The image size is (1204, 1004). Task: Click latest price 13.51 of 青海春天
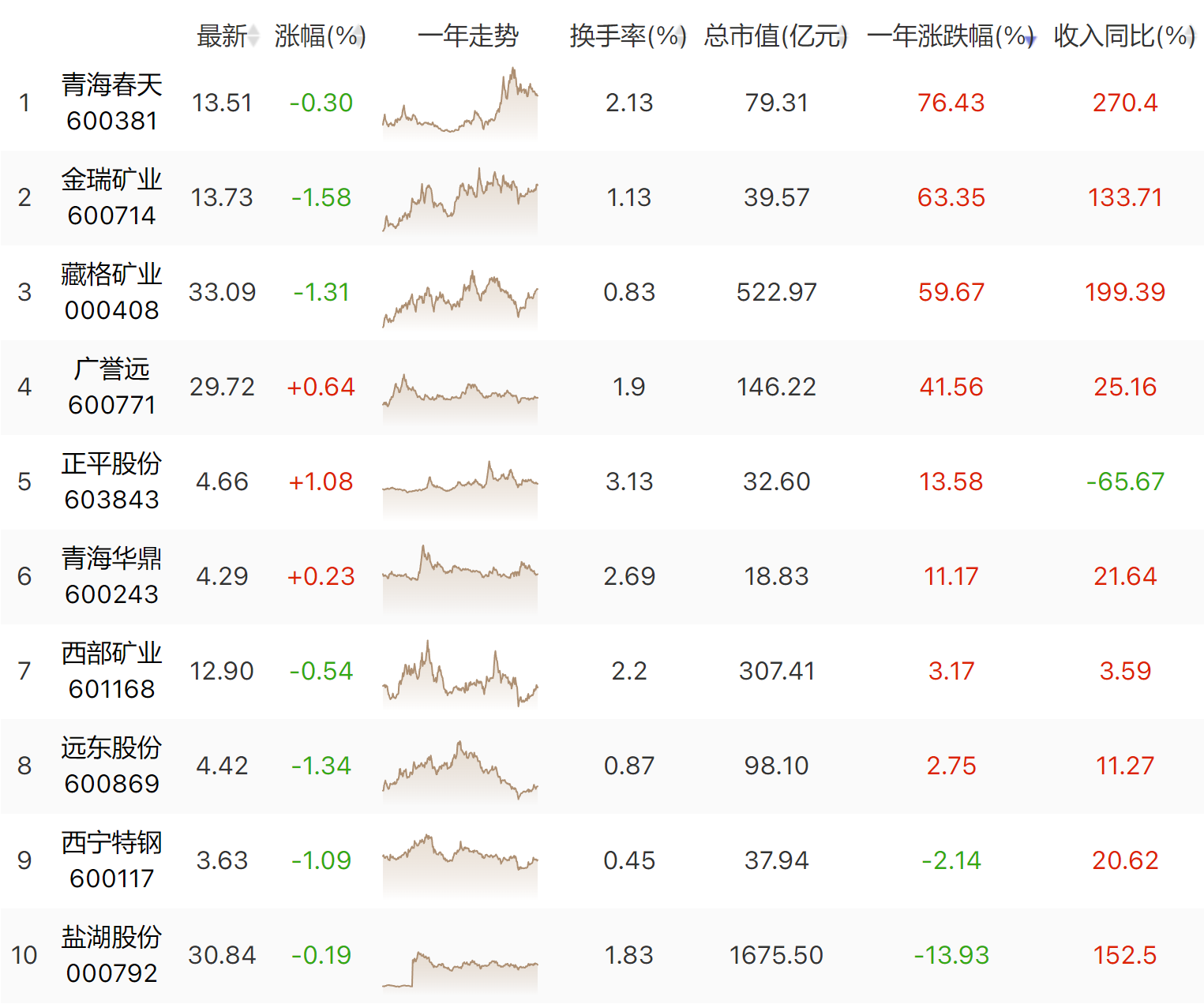[222, 103]
